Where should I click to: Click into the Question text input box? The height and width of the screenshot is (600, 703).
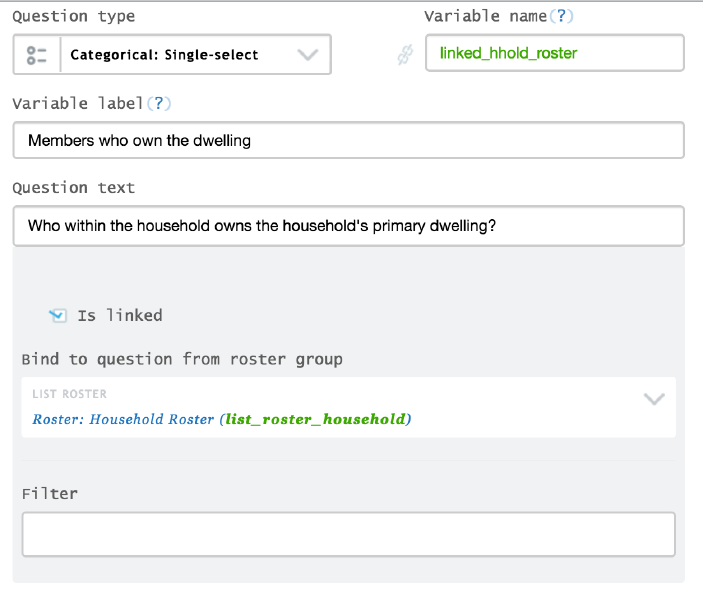tap(348, 226)
